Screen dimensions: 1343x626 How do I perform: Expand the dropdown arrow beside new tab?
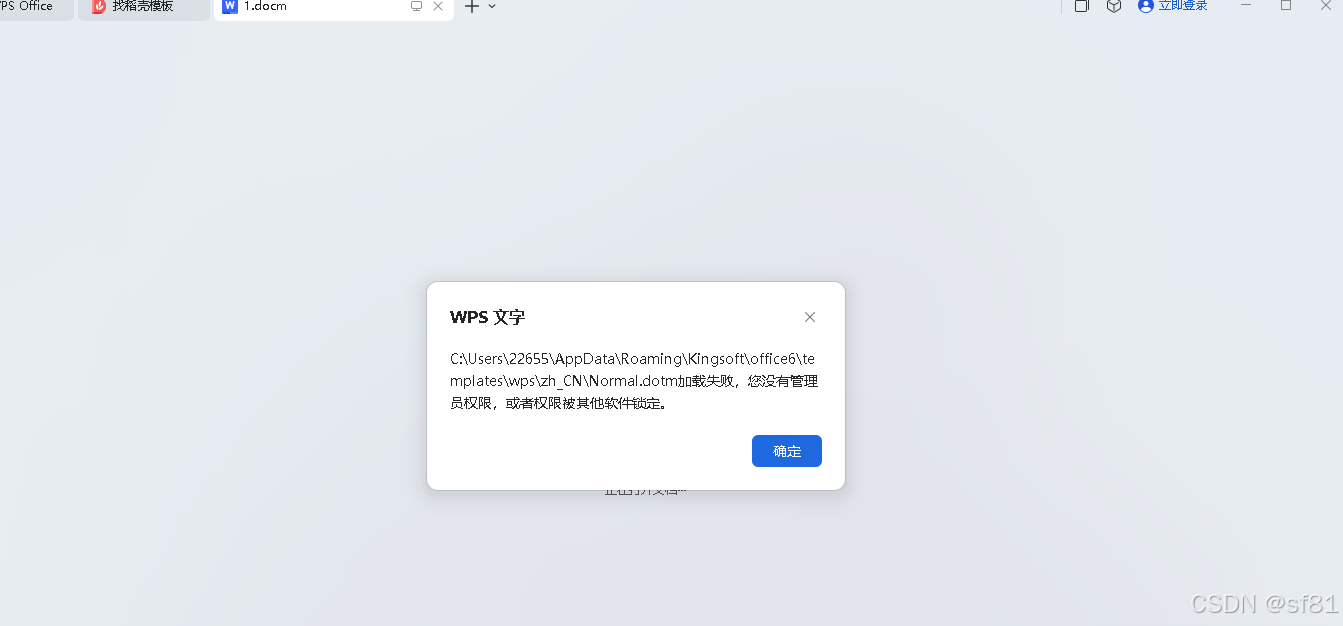coord(492,6)
